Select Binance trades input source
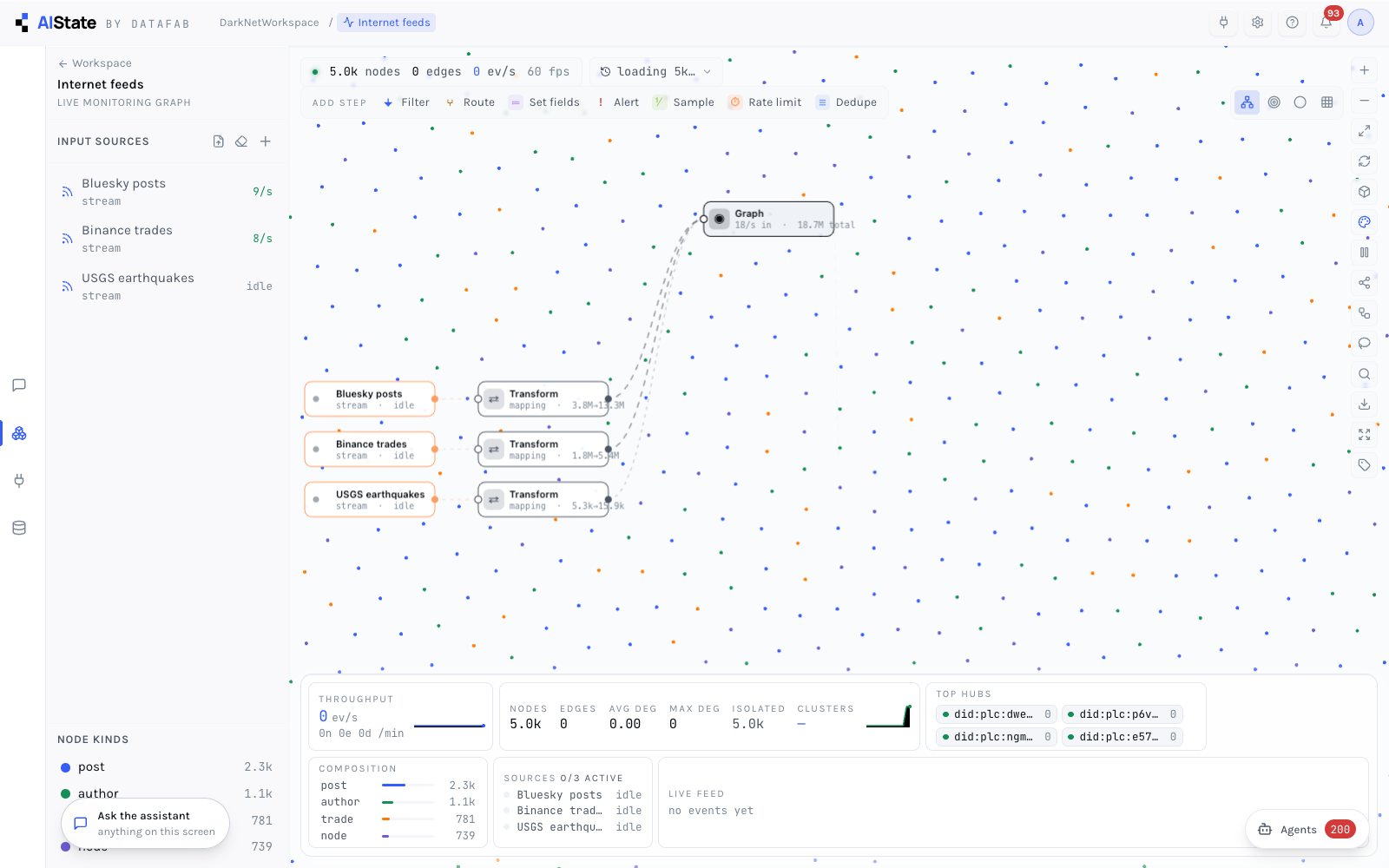Image resolution: width=1389 pixels, height=868 pixels. 166,239
